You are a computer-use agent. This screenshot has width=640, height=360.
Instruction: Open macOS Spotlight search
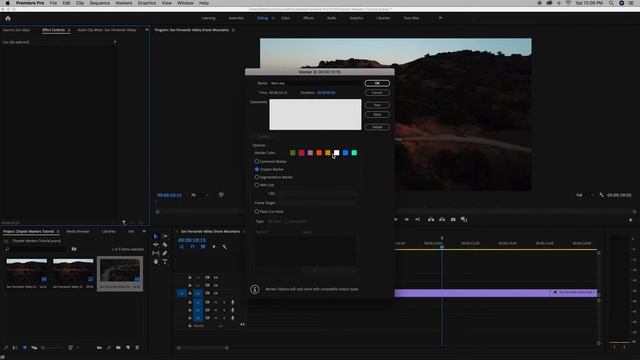pos(611,3)
